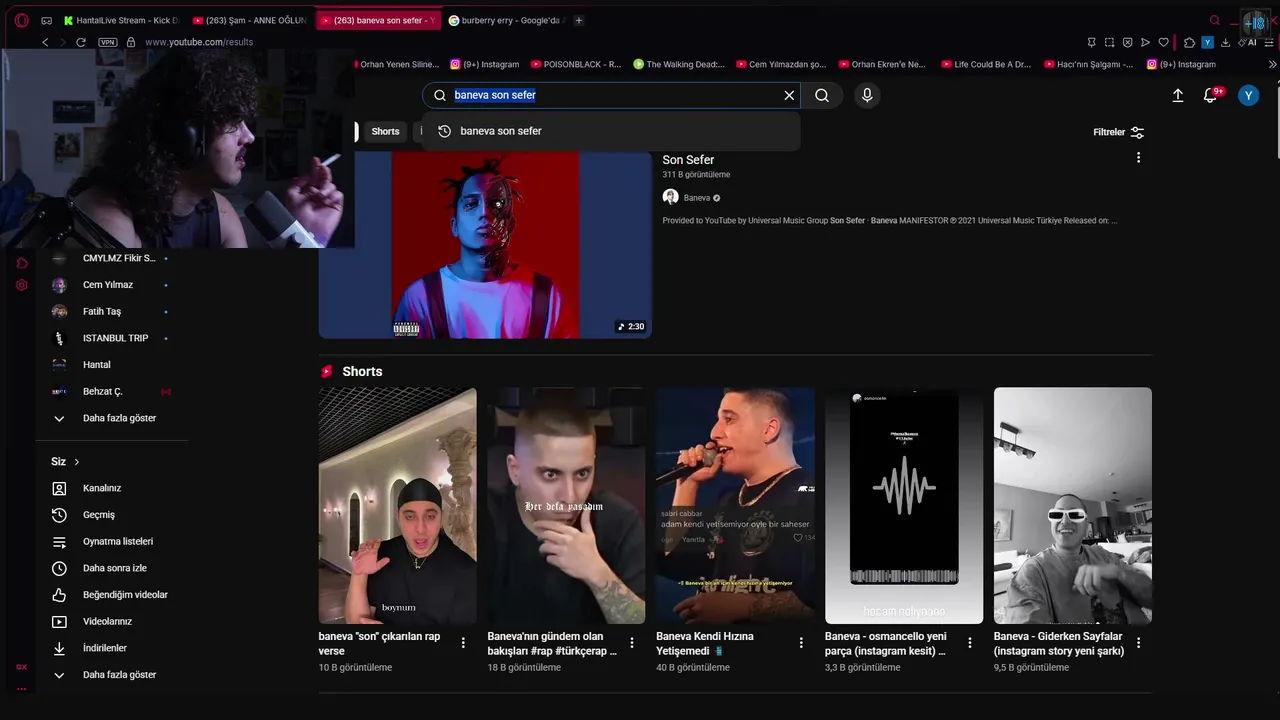1280x720 pixels.
Task: Open the YouTube account avatar menu
Action: pos(1248,95)
